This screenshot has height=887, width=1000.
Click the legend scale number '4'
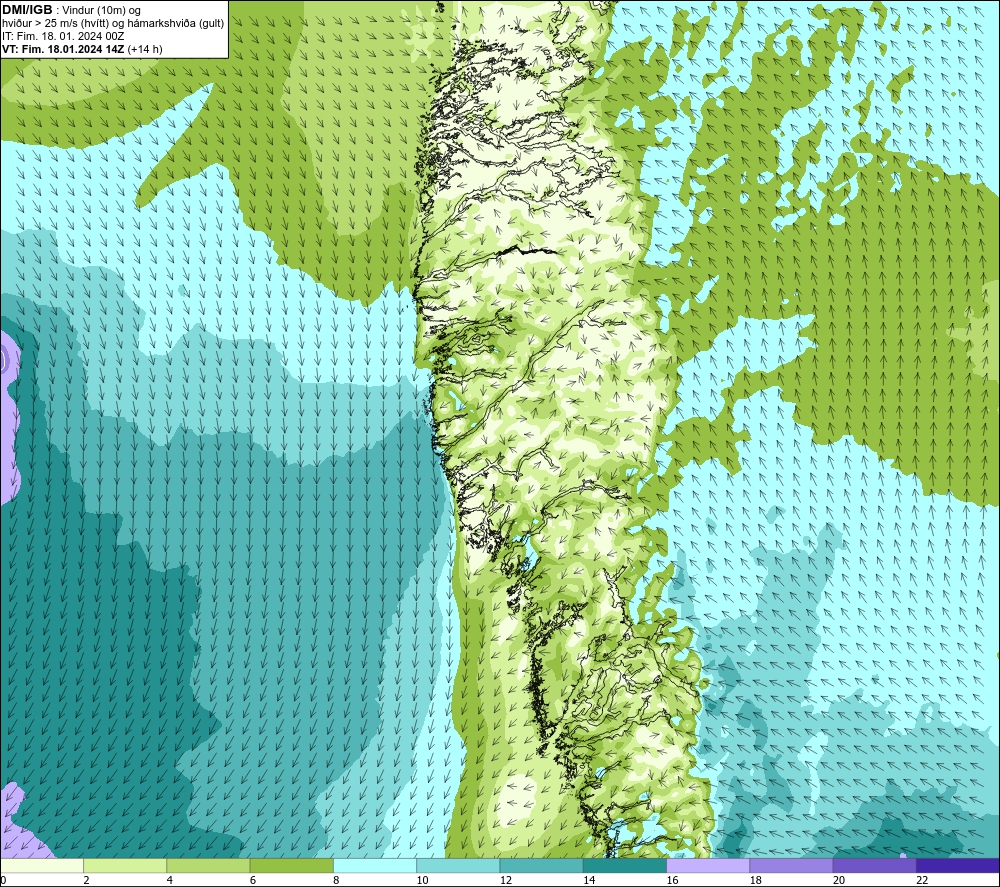point(170,880)
